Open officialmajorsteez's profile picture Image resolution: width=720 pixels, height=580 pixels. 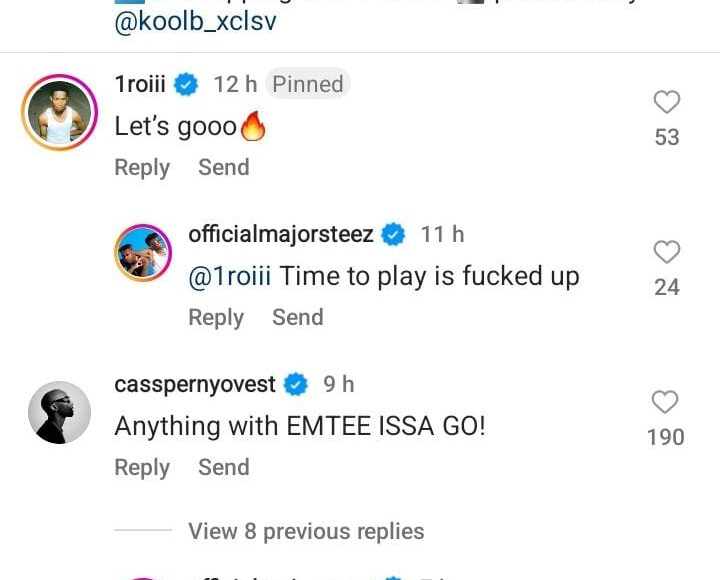tap(145, 251)
